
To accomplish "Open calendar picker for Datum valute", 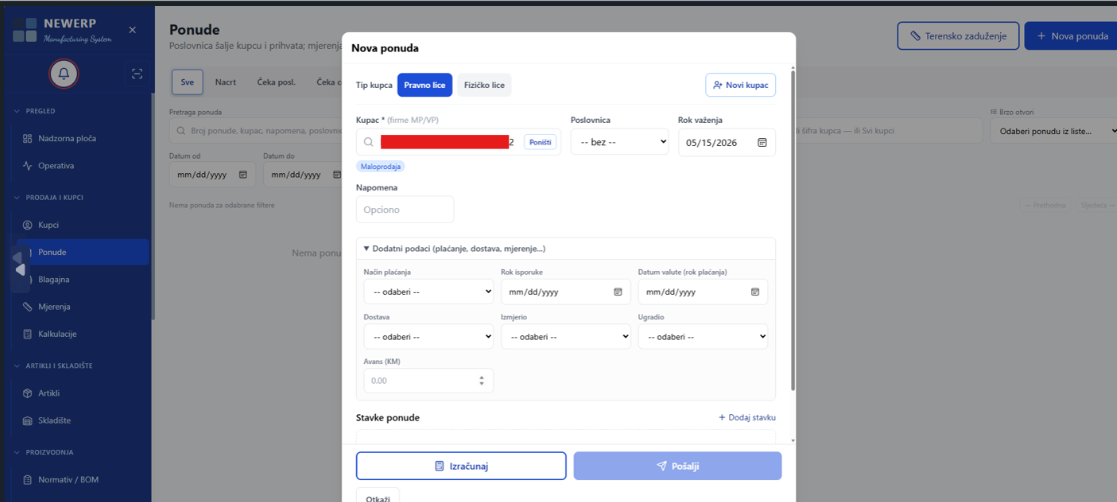I will click(755, 292).
